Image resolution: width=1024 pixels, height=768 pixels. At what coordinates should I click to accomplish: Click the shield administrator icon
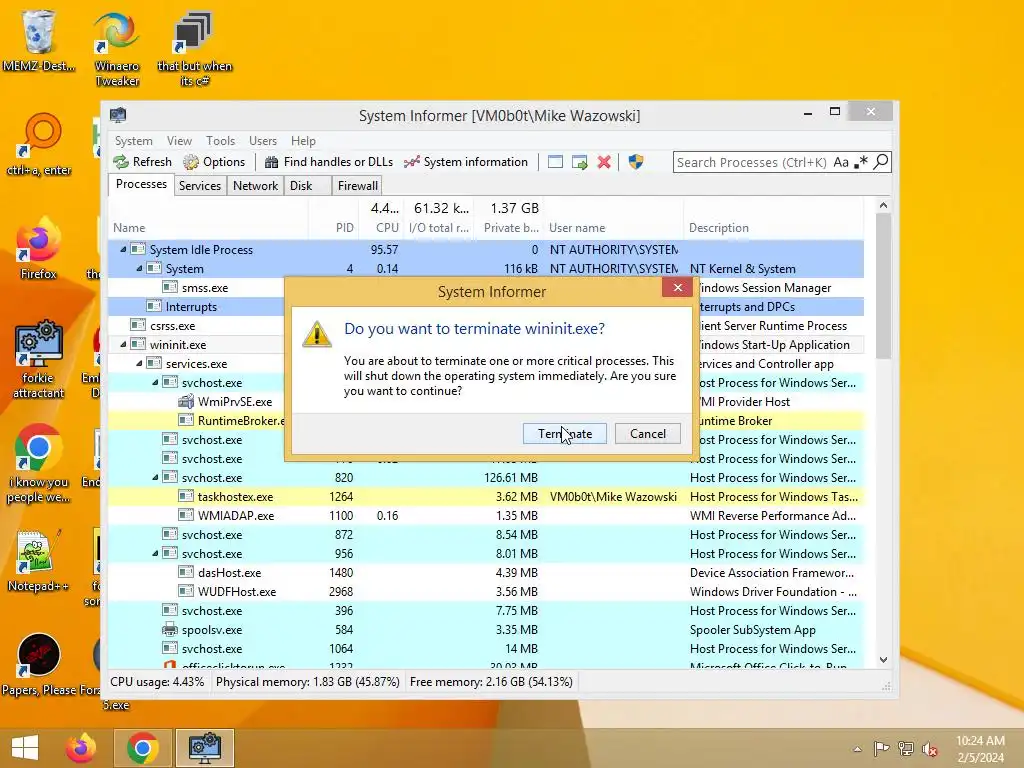tap(636, 162)
